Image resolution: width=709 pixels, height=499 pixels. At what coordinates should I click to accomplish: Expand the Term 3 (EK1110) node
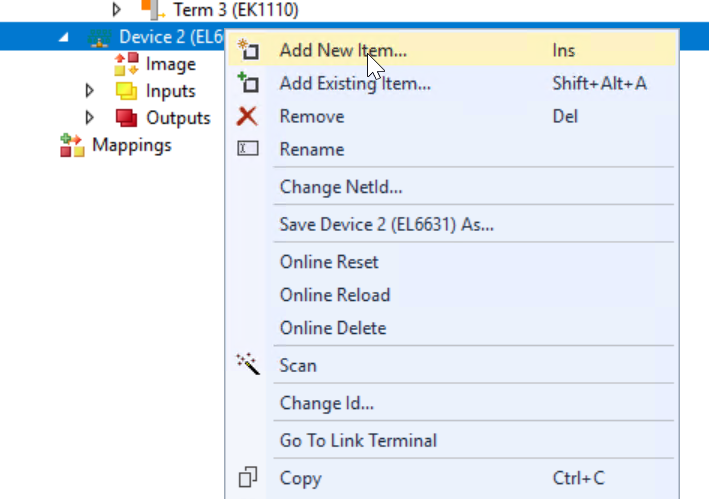[116, 9]
